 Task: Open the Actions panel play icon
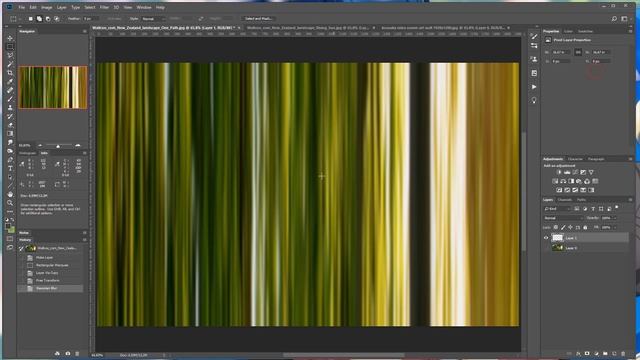point(534,87)
